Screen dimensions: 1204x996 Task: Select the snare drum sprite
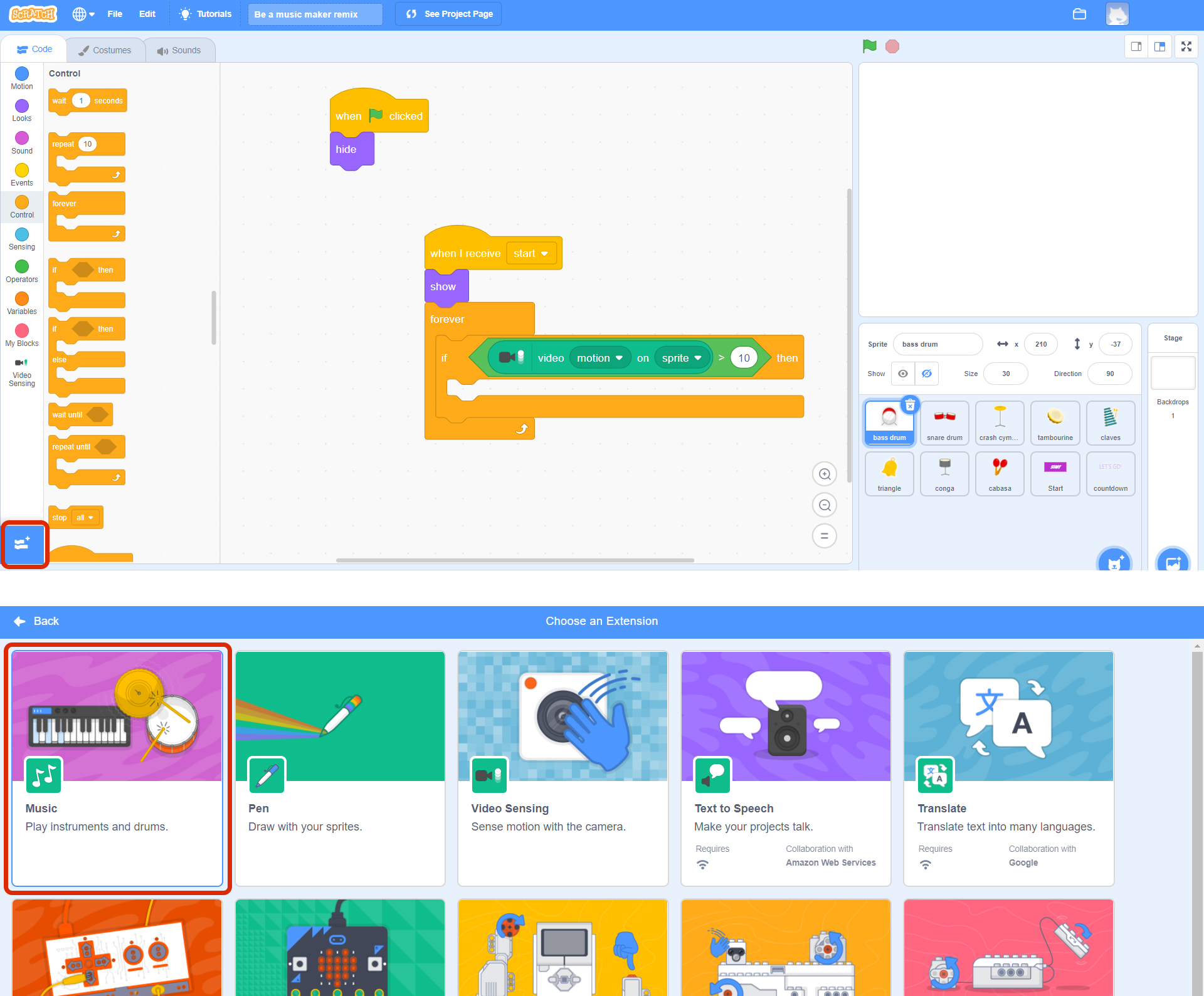pyautogui.click(x=944, y=423)
